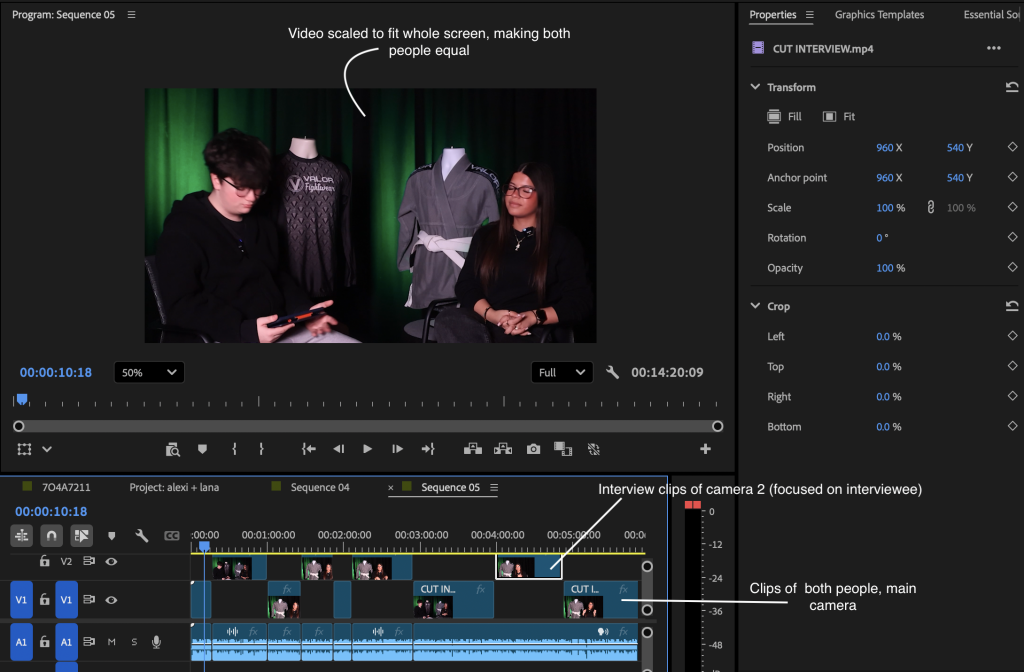Viewport: 1024px width, 672px height.
Task: Add a keyframe for Opacity
Action: pos(1012,268)
